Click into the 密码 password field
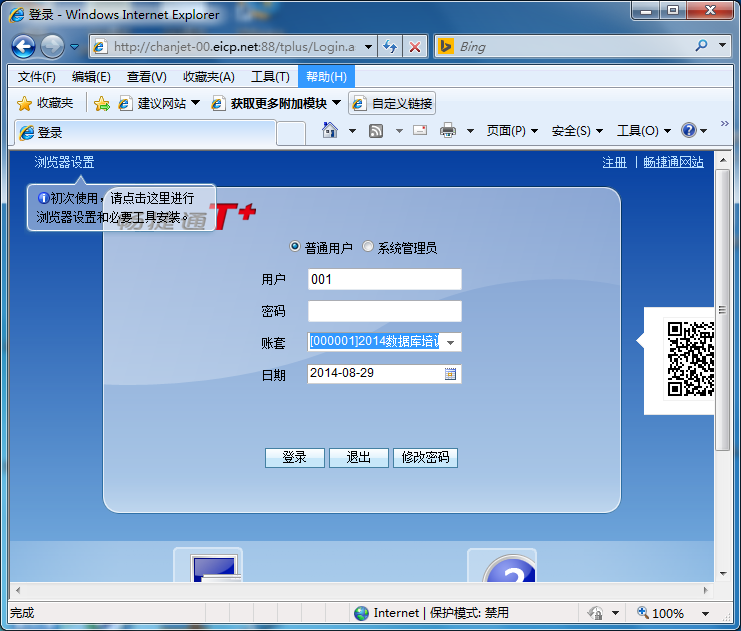This screenshot has width=741, height=631. point(384,311)
